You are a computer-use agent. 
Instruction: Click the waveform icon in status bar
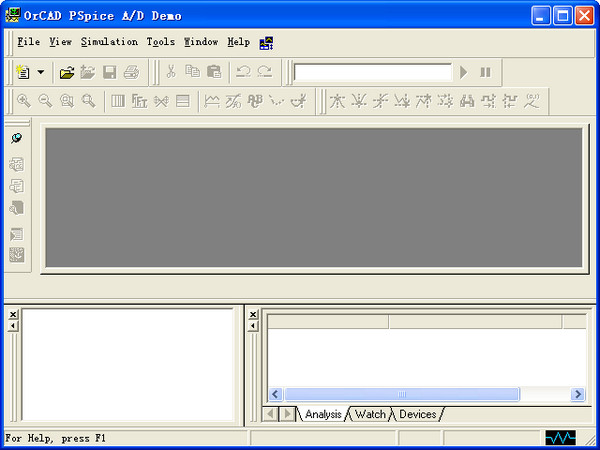click(x=560, y=438)
